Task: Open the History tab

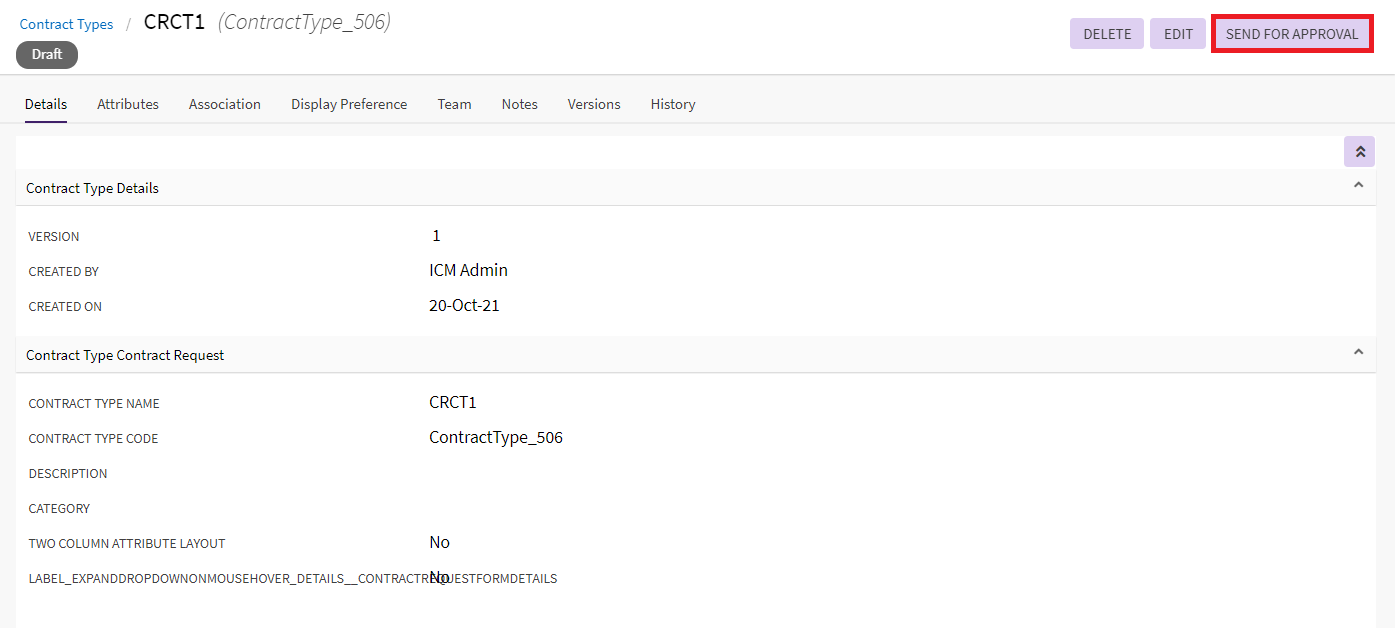Action: coord(673,104)
